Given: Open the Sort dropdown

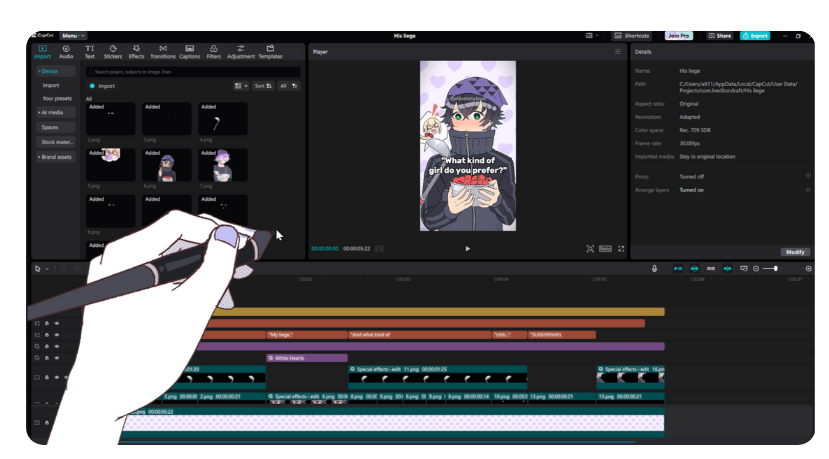Looking at the screenshot, I should click(263, 86).
